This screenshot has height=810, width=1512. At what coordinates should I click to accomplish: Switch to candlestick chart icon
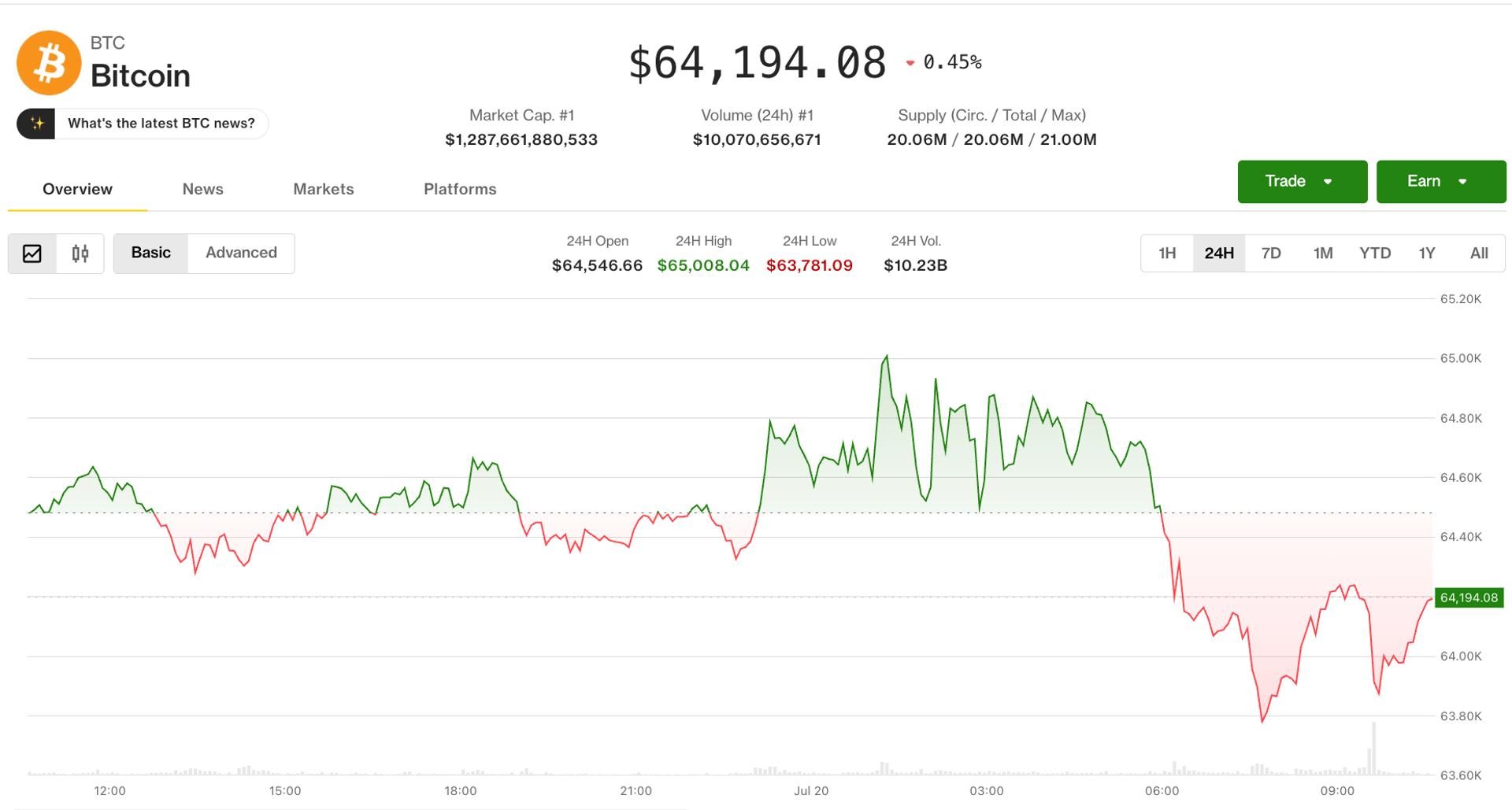pos(80,253)
